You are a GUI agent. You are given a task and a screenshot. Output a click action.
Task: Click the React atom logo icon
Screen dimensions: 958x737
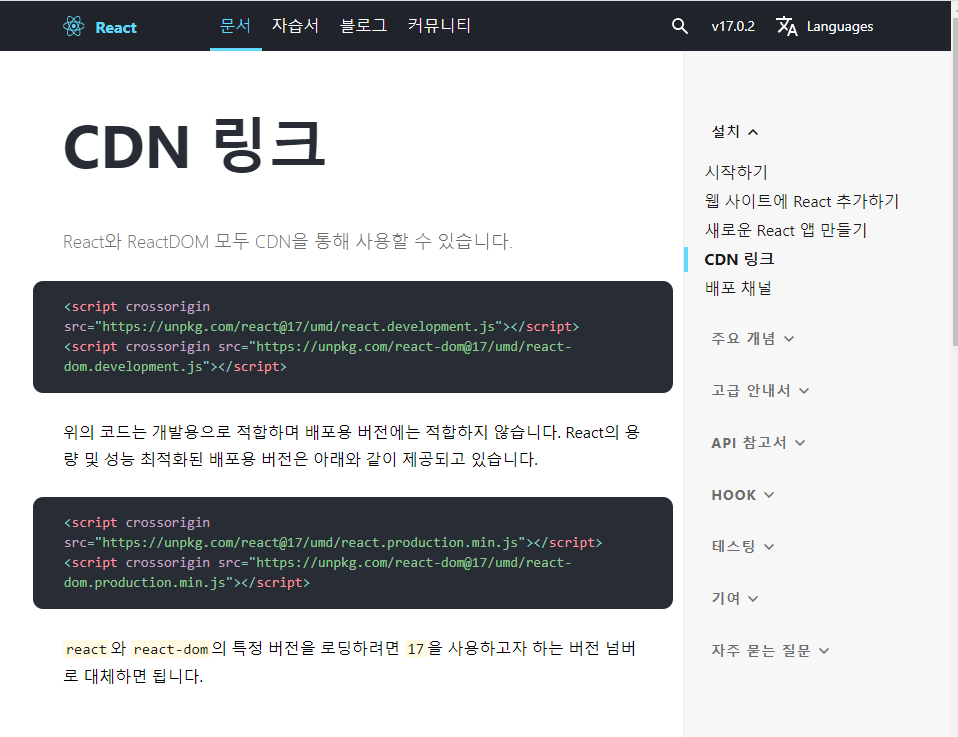(x=73, y=26)
